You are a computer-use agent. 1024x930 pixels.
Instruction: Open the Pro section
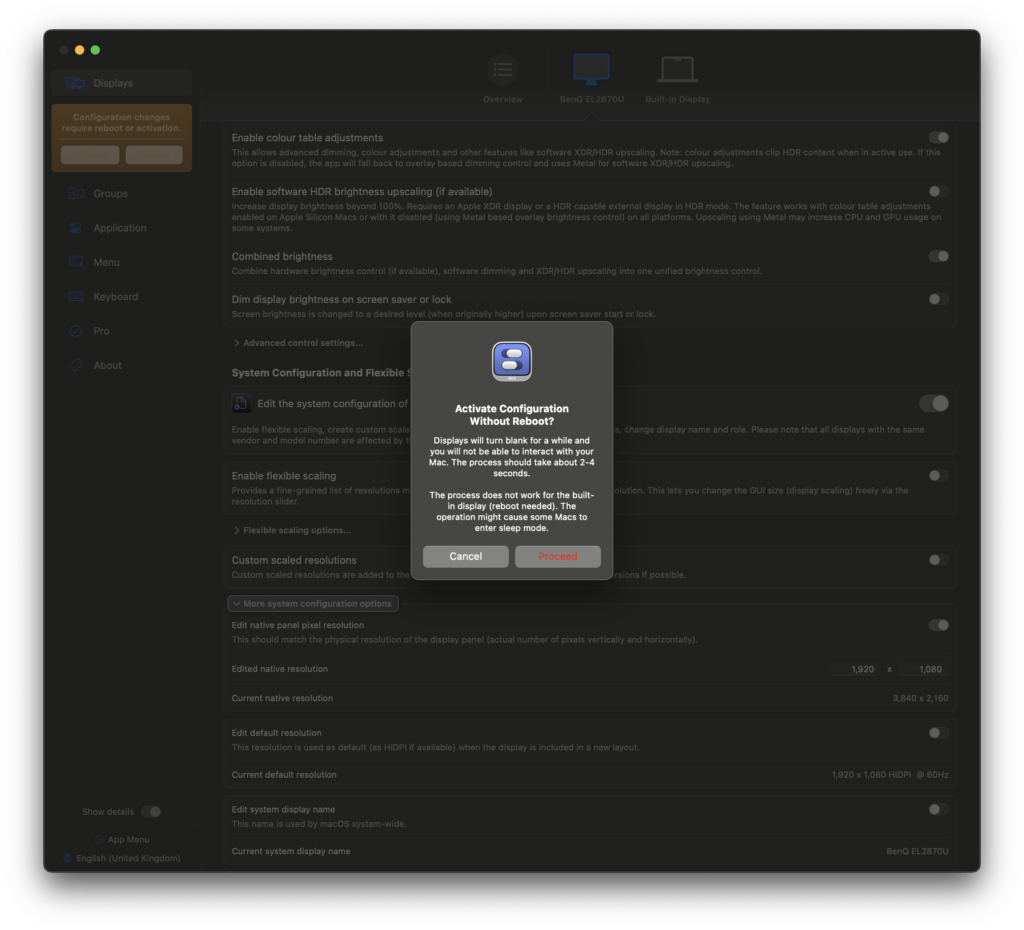point(101,331)
